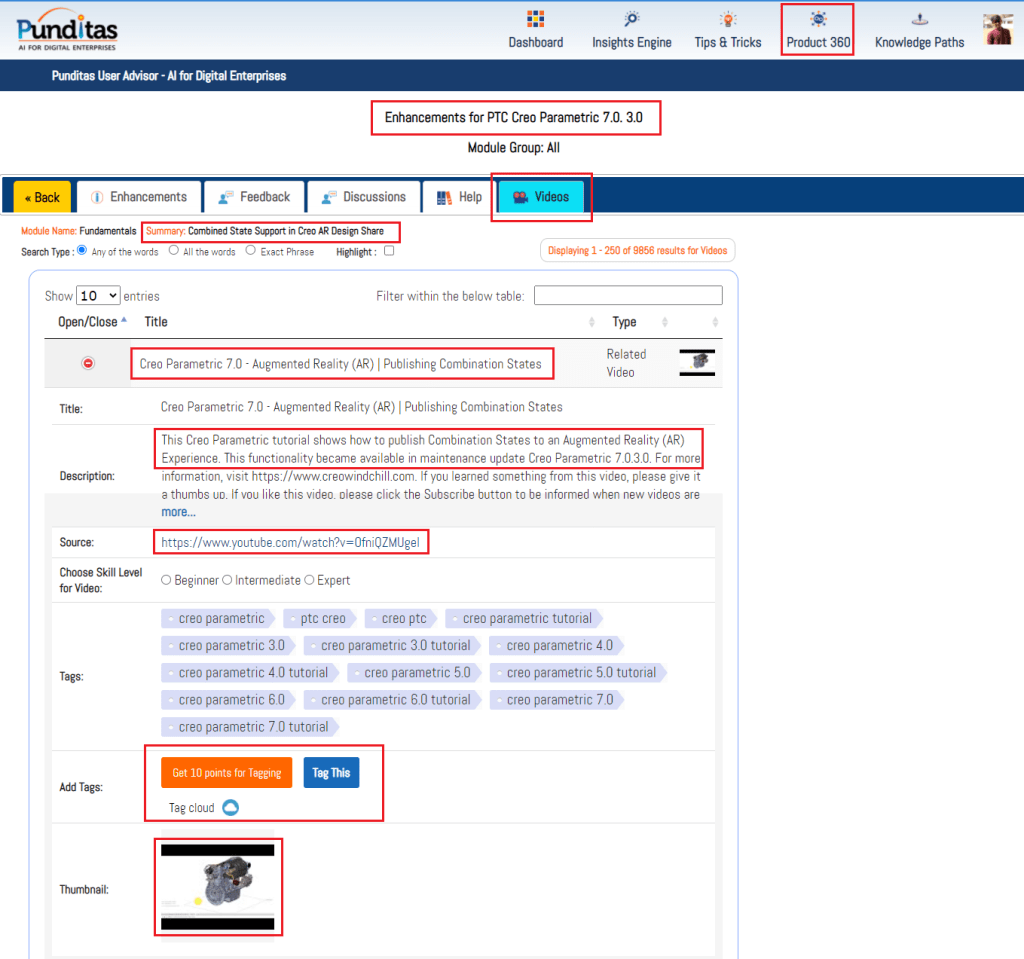Switch to the Discussions tab
Viewport: 1024px width, 959px height.
point(363,197)
